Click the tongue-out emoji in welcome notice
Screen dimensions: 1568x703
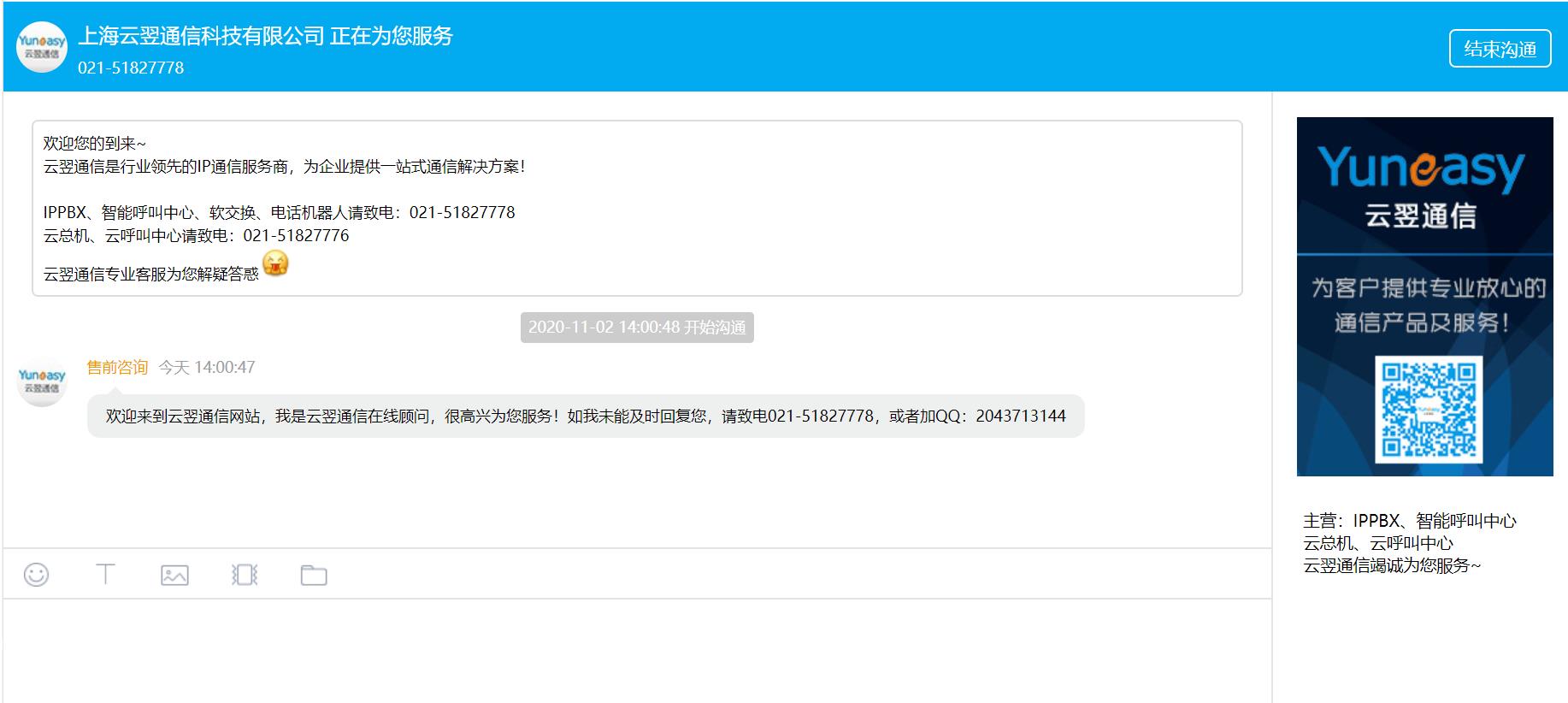click(x=275, y=264)
